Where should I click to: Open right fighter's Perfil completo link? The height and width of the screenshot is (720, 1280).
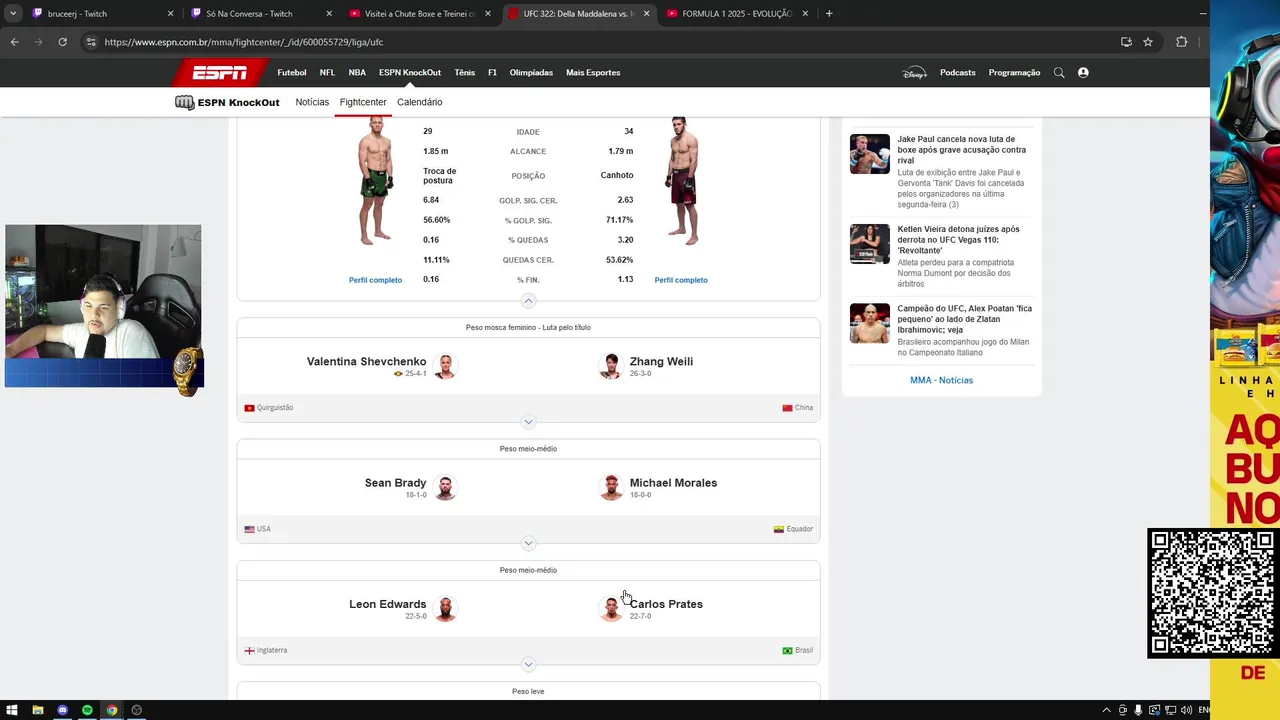point(681,280)
